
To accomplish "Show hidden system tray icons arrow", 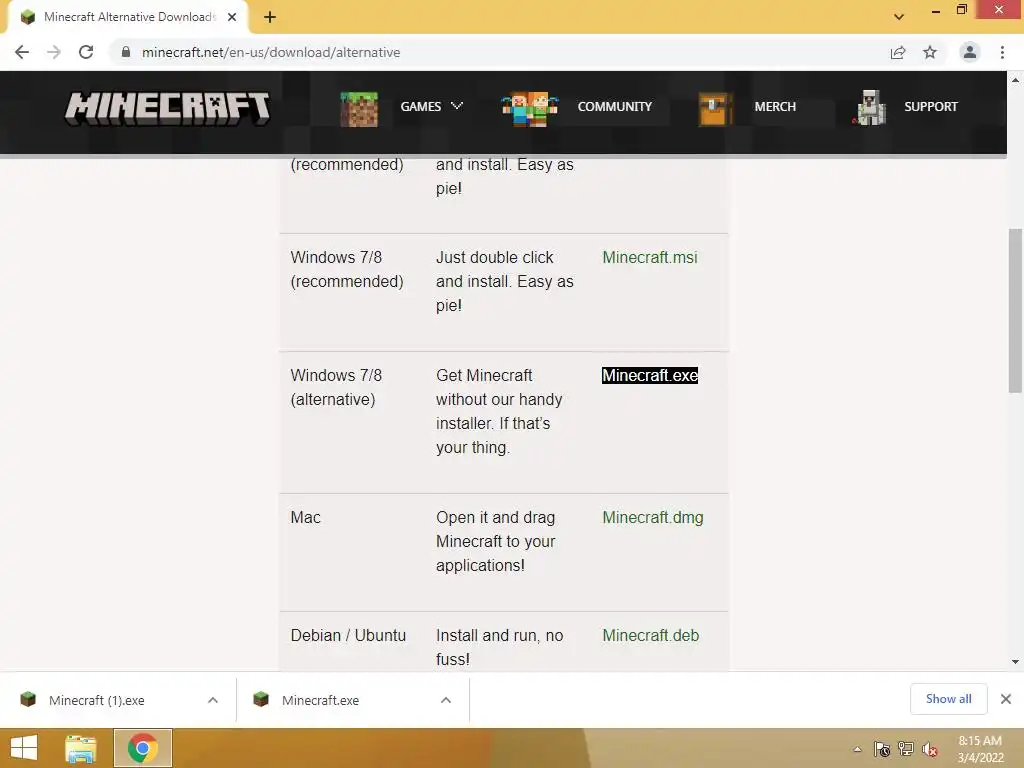I will point(857,749).
